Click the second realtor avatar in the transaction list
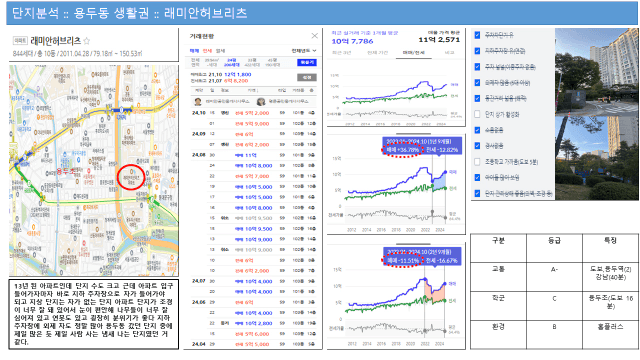Screen dimensions: 640x360 pyautogui.click(x=261, y=101)
